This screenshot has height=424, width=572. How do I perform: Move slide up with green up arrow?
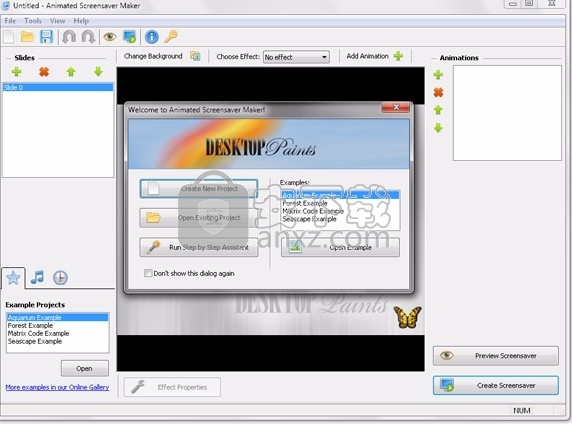[x=71, y=72]
